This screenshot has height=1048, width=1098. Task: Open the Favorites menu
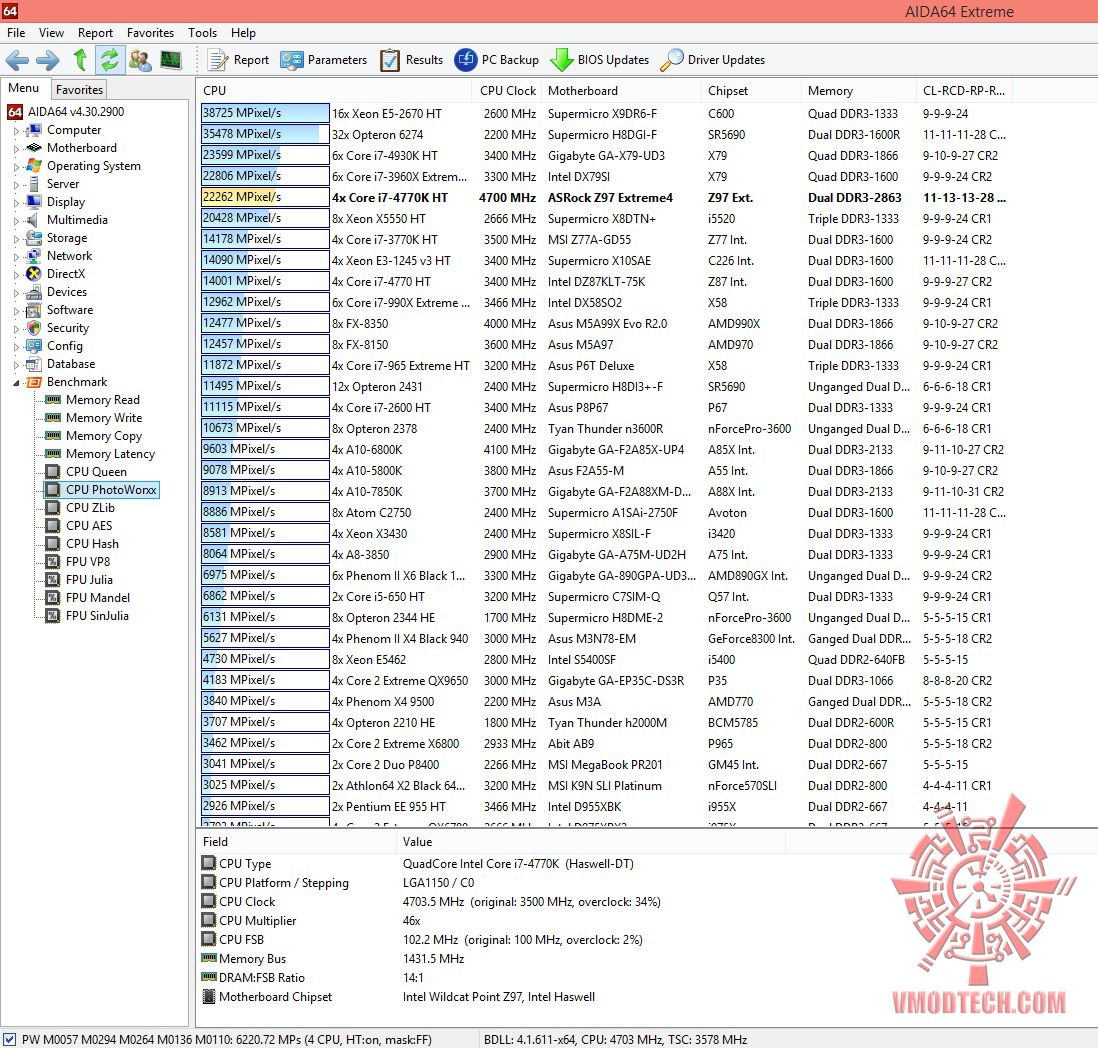(x=151, y=33)
